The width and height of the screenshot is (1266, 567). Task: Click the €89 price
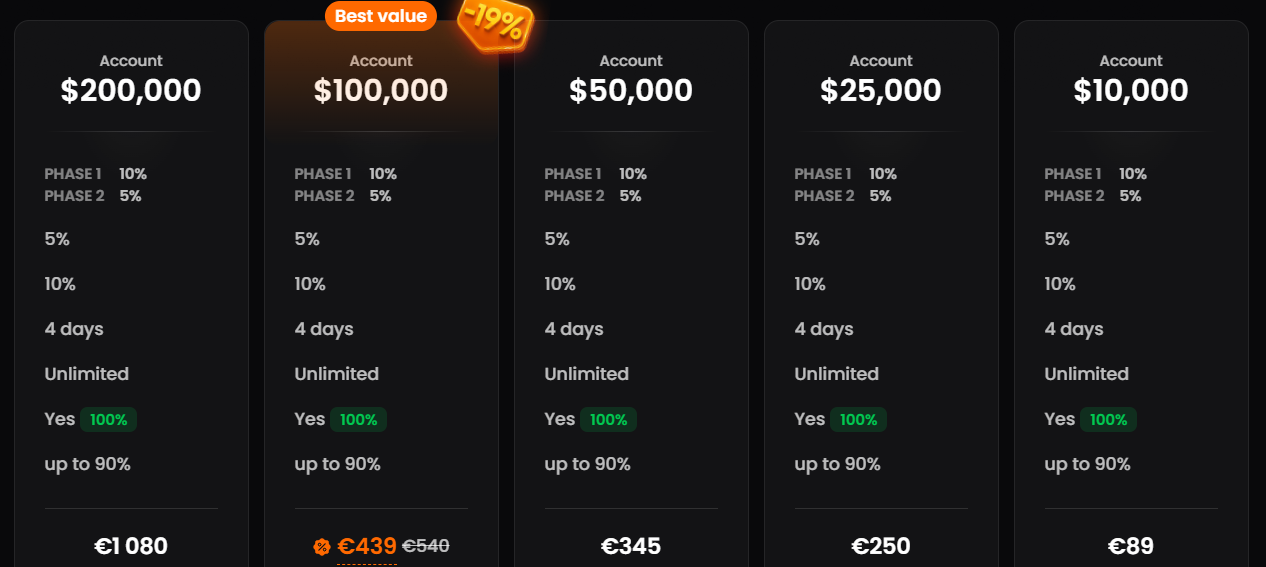1131,546
